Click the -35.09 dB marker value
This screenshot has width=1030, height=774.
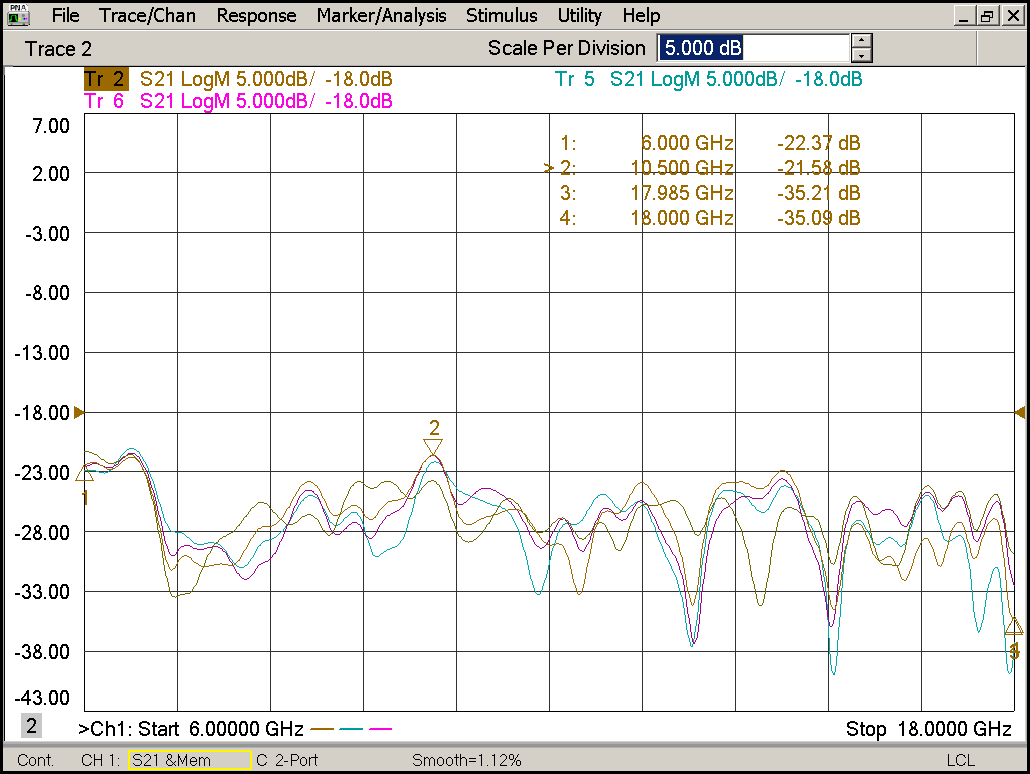tap(818, 217)
